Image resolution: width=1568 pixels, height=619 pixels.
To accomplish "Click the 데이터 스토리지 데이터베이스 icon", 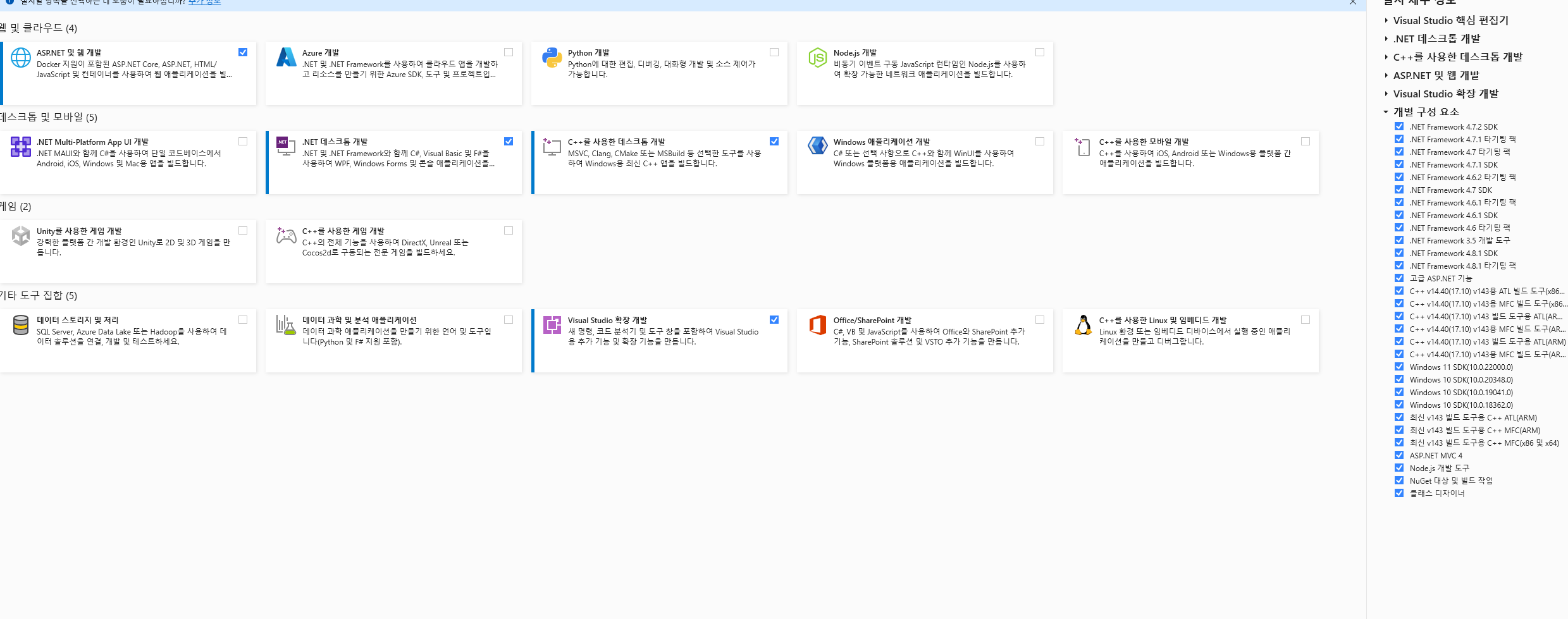I will click(21, 325).
